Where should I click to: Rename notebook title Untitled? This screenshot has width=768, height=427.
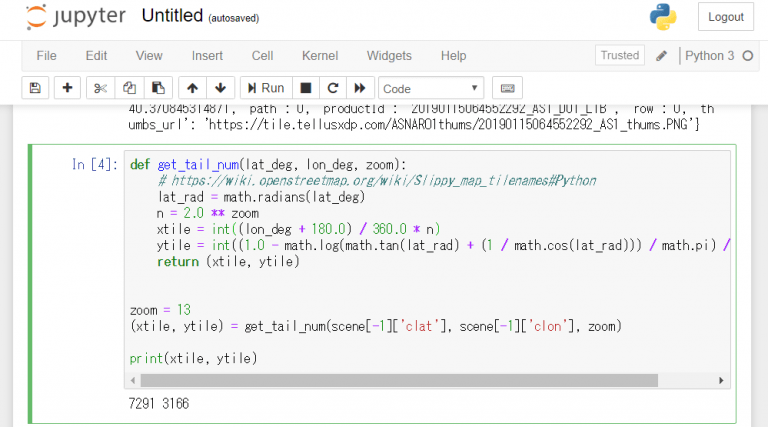tap(172, 16)
